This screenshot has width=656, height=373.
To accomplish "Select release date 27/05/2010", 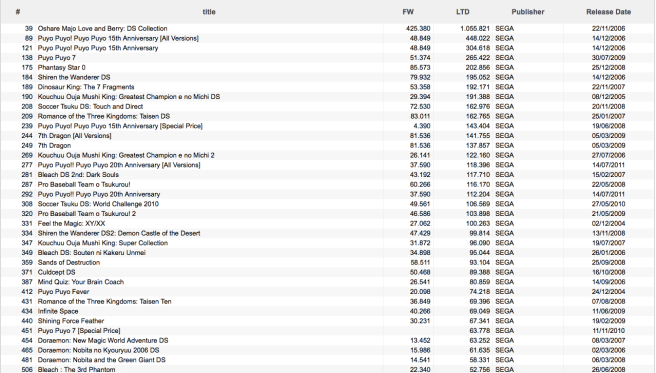I will point(608,204).
